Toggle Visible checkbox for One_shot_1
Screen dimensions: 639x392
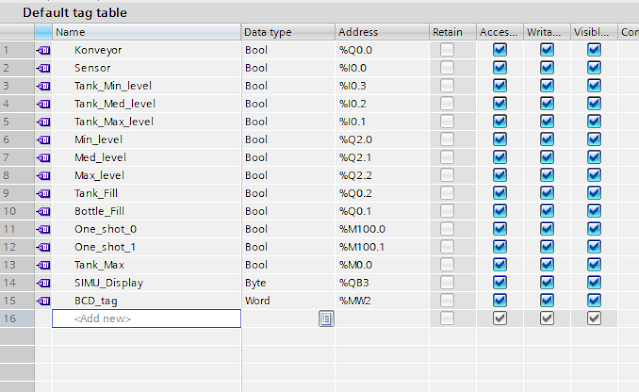[x=594, y=247]
